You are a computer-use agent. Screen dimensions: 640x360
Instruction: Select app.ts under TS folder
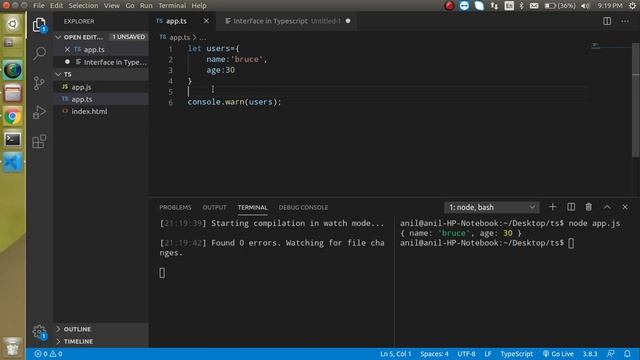click(101, 99)
